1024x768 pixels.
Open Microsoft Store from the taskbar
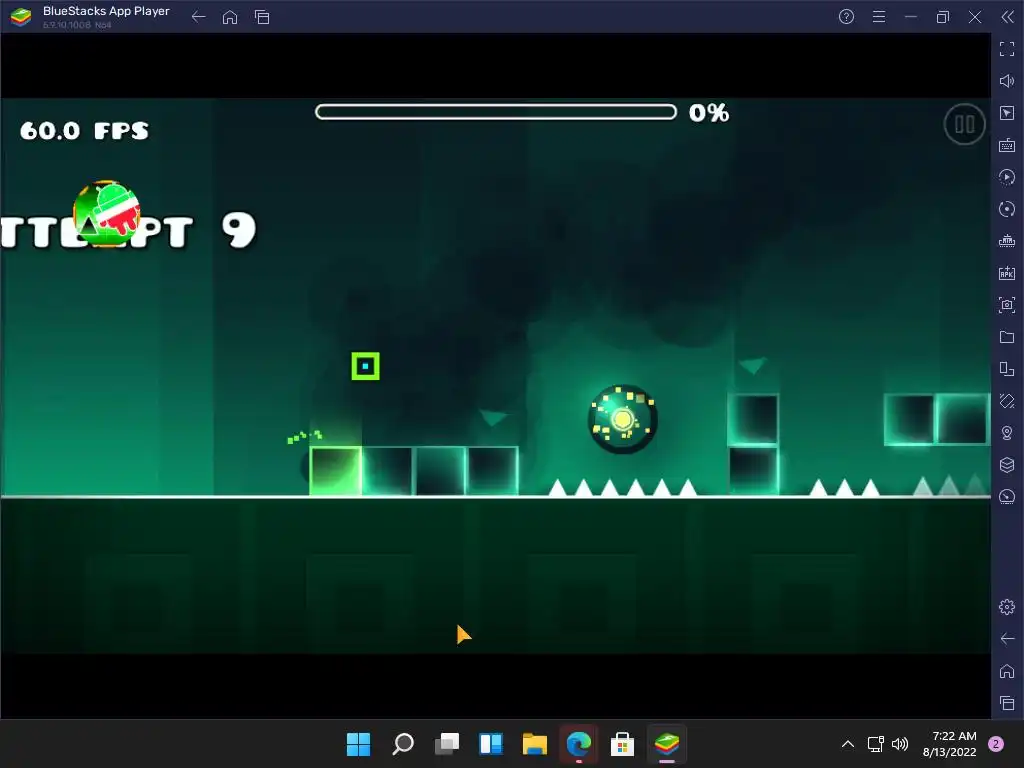point(622,744)
